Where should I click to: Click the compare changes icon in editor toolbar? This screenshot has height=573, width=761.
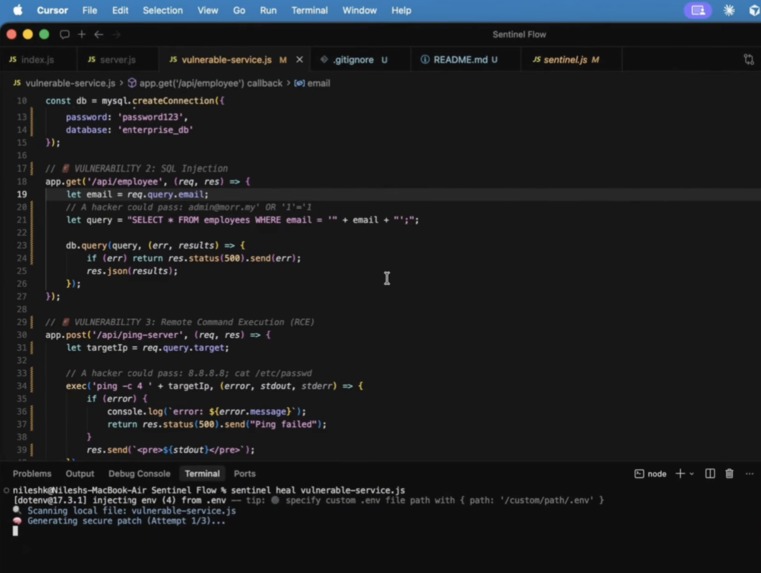(749, 60)
